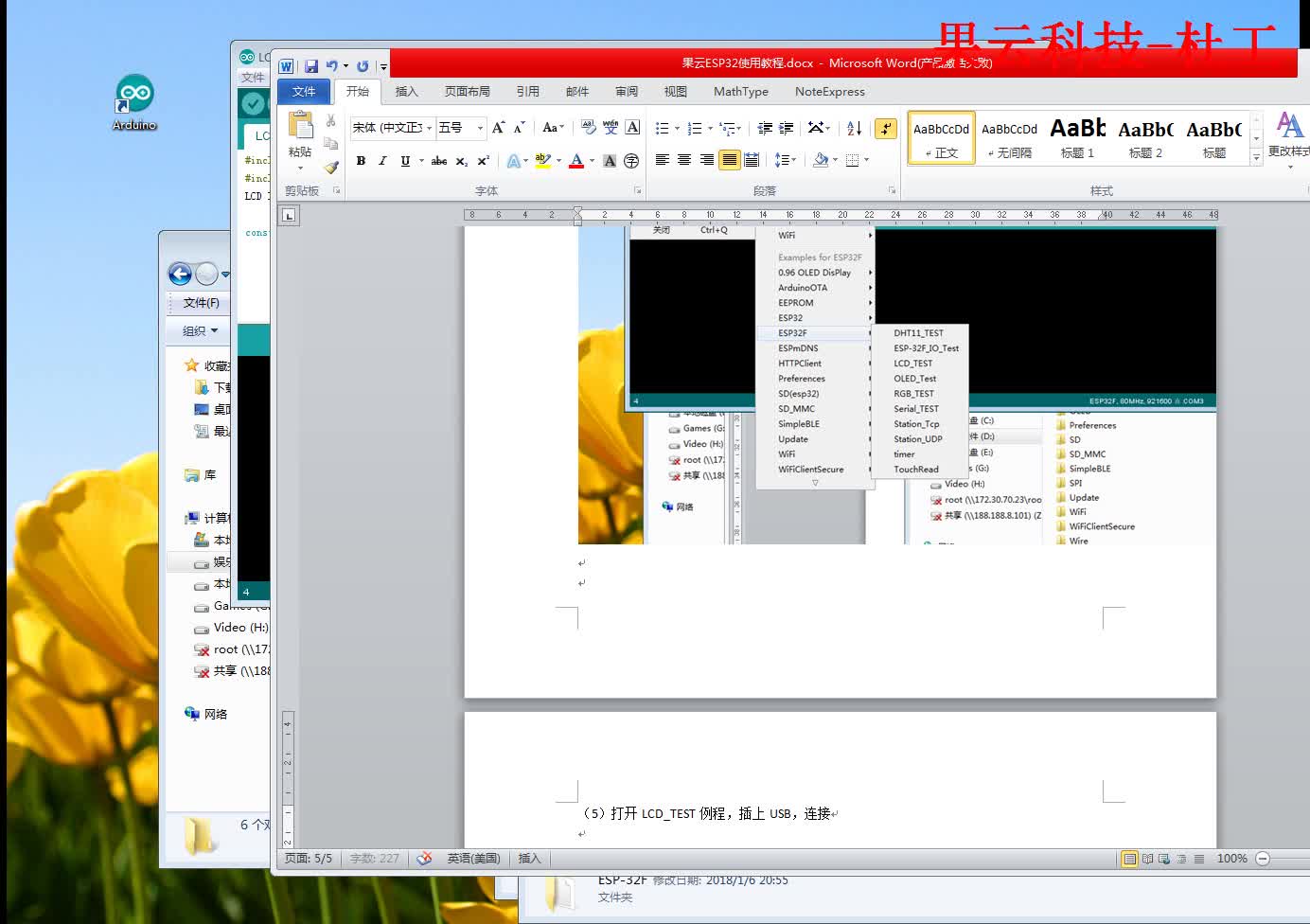Screen dimensions: 1310x924
Task: Toggle Underline formatting
Action: tap(405, 161)
